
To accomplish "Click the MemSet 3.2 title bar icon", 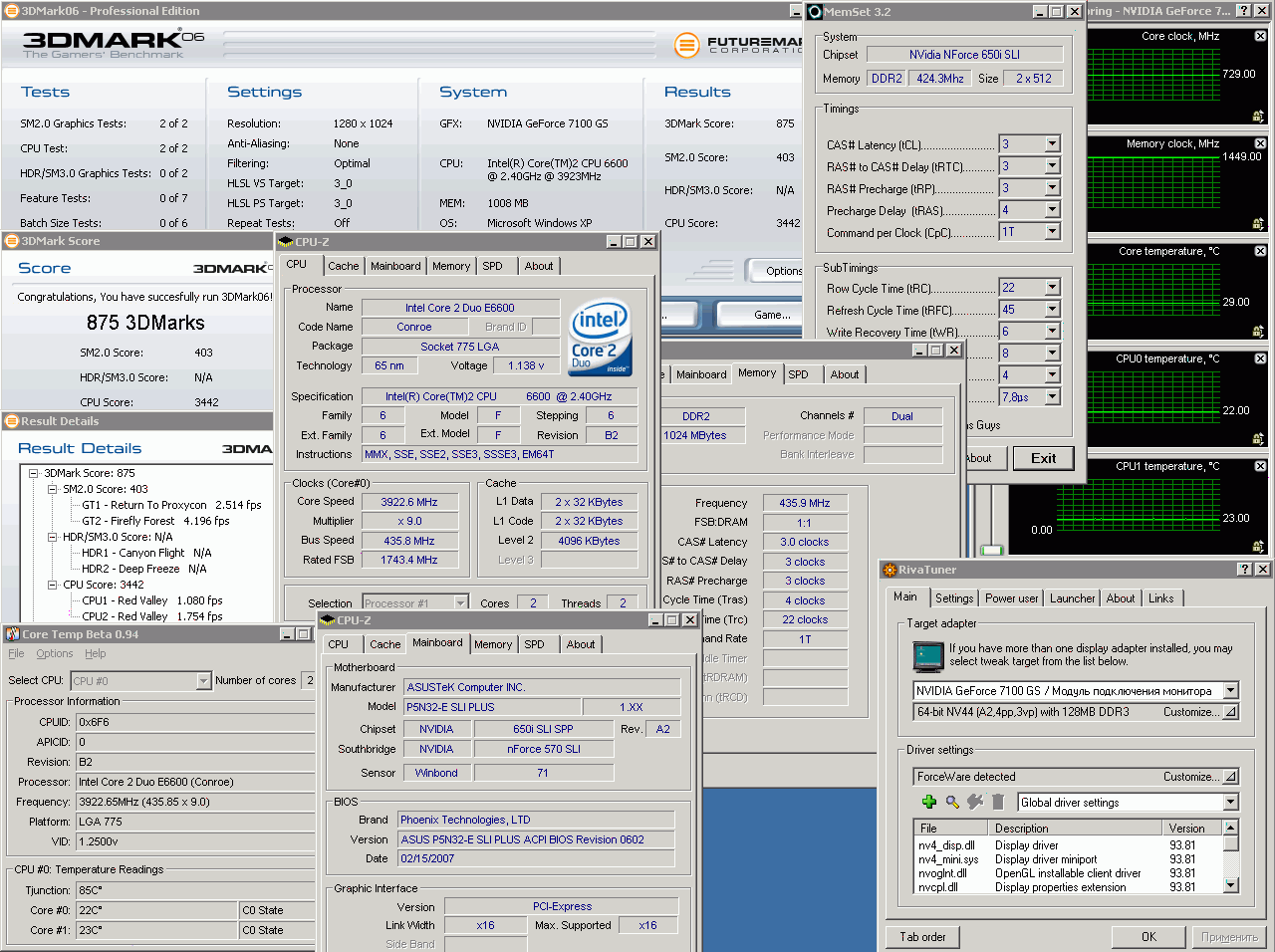I will coord(815,12).
